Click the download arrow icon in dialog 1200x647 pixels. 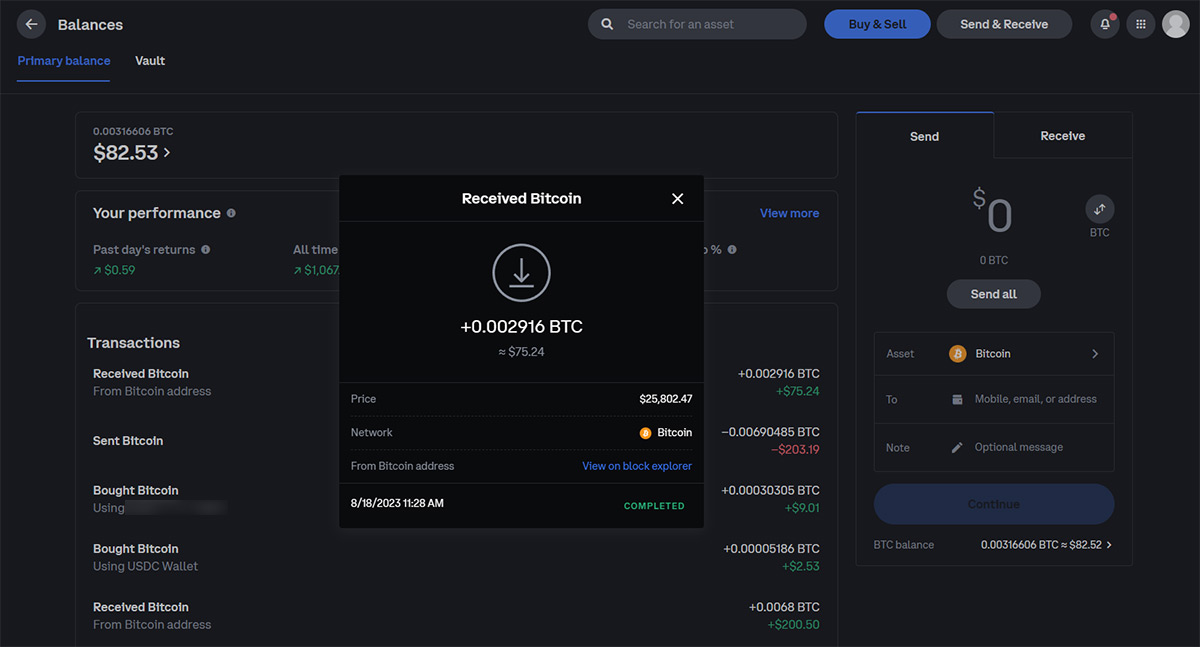[x=521, y=273]
